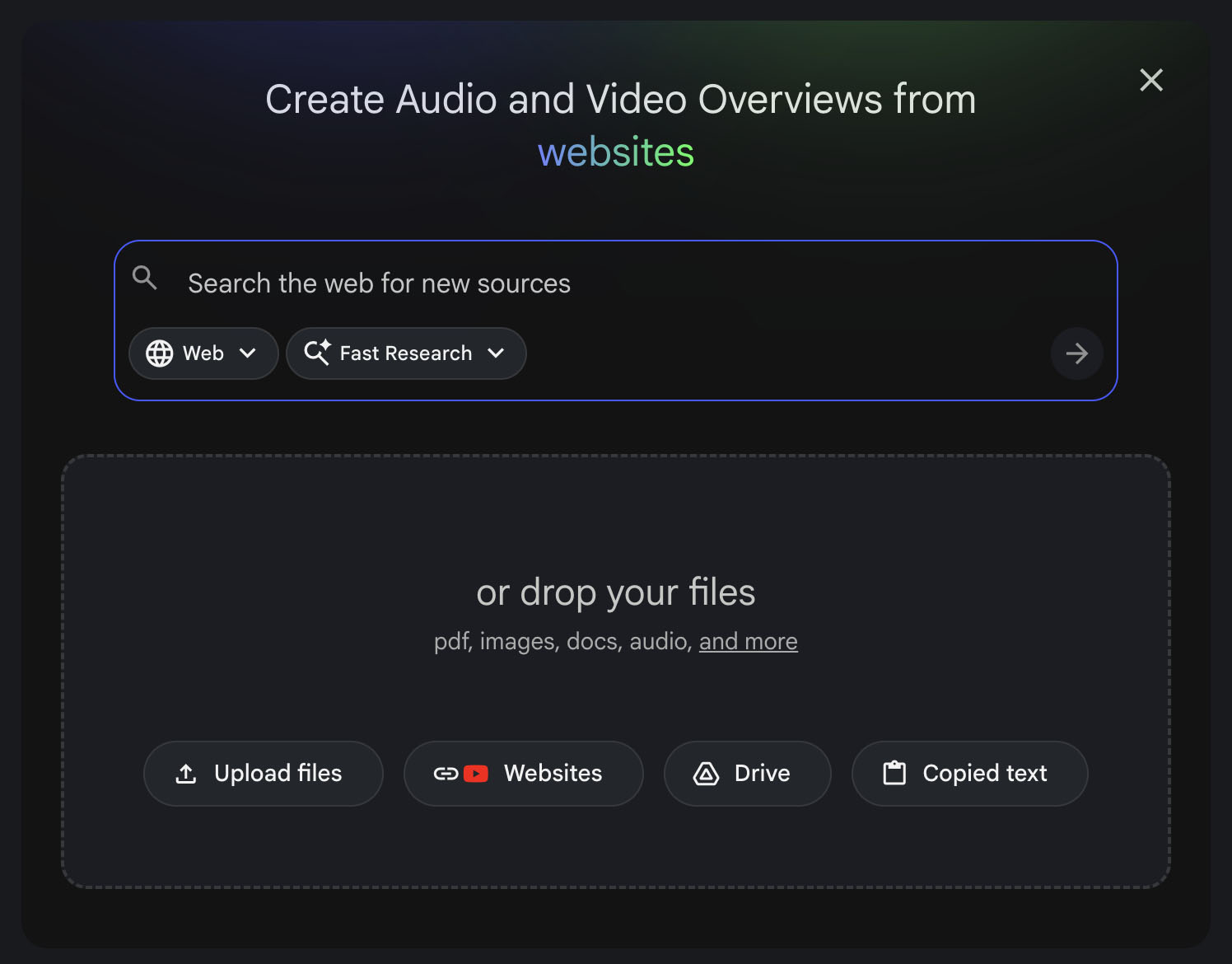The height and width of the screenshot is (964, 1232).
Task: Click the upload arrow icon
Action: (186, 774)
